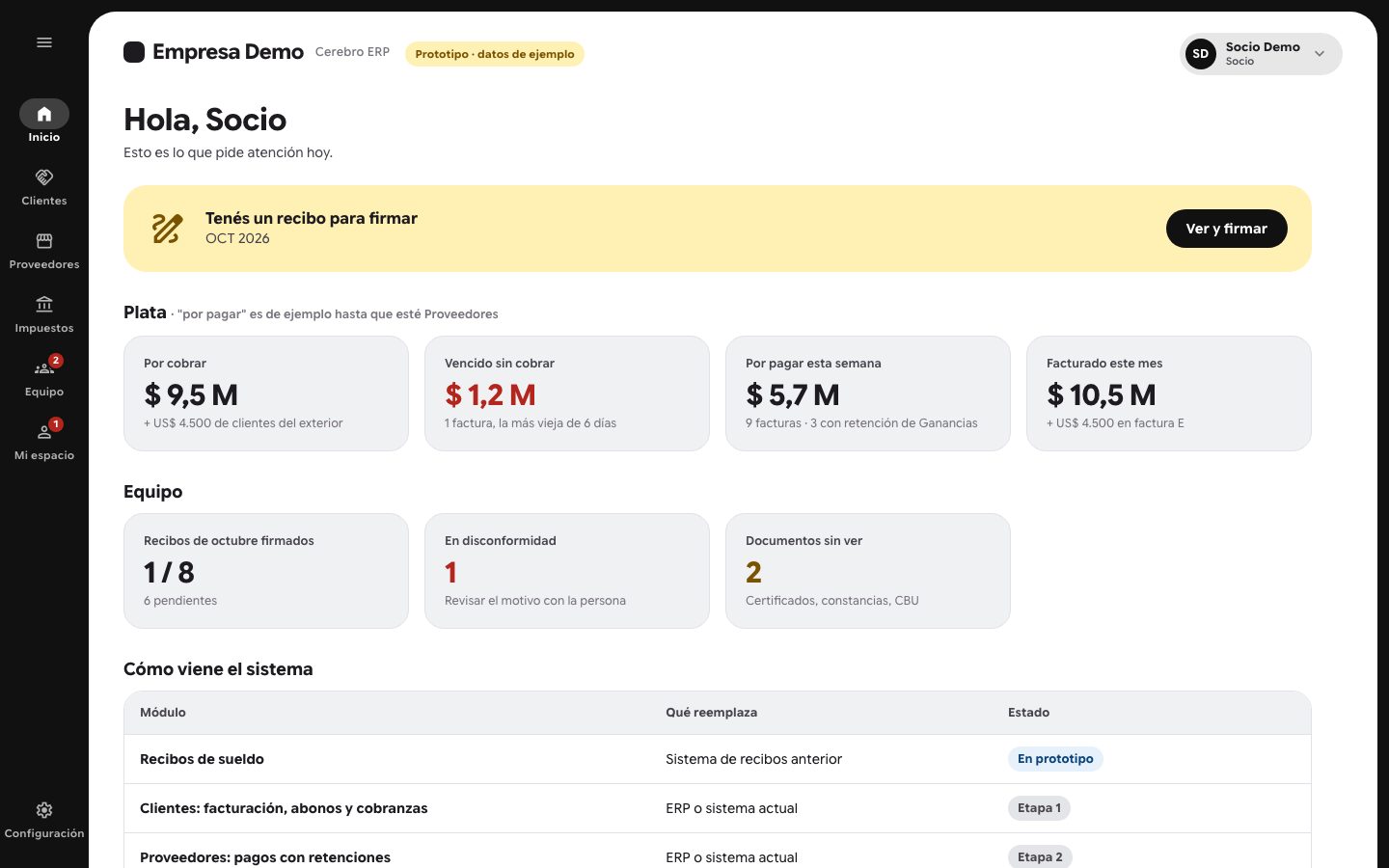Open Recibos de octubre firmados card
Screen dimensions: 1389x868
click(x=266, y=571)
